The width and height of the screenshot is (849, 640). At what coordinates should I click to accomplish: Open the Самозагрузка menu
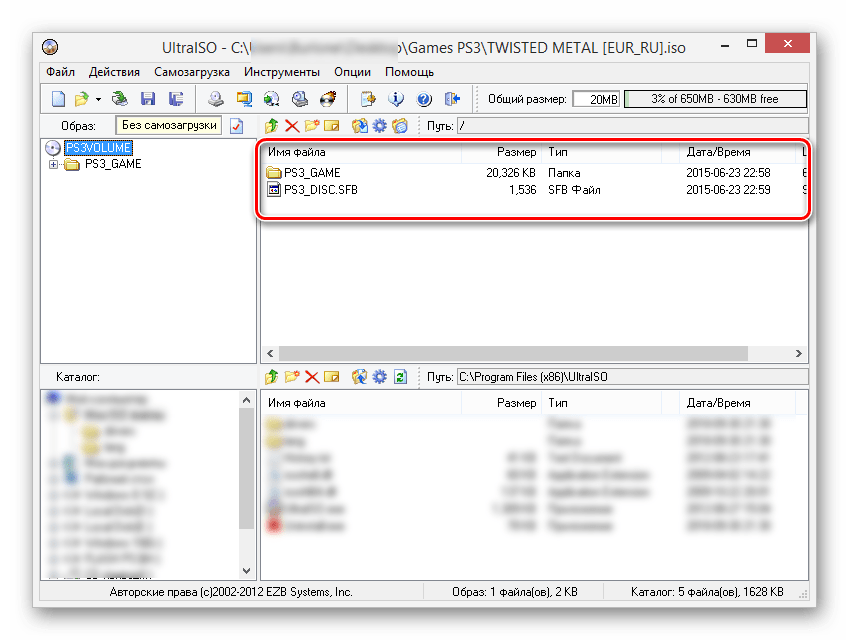coord(191,72)
